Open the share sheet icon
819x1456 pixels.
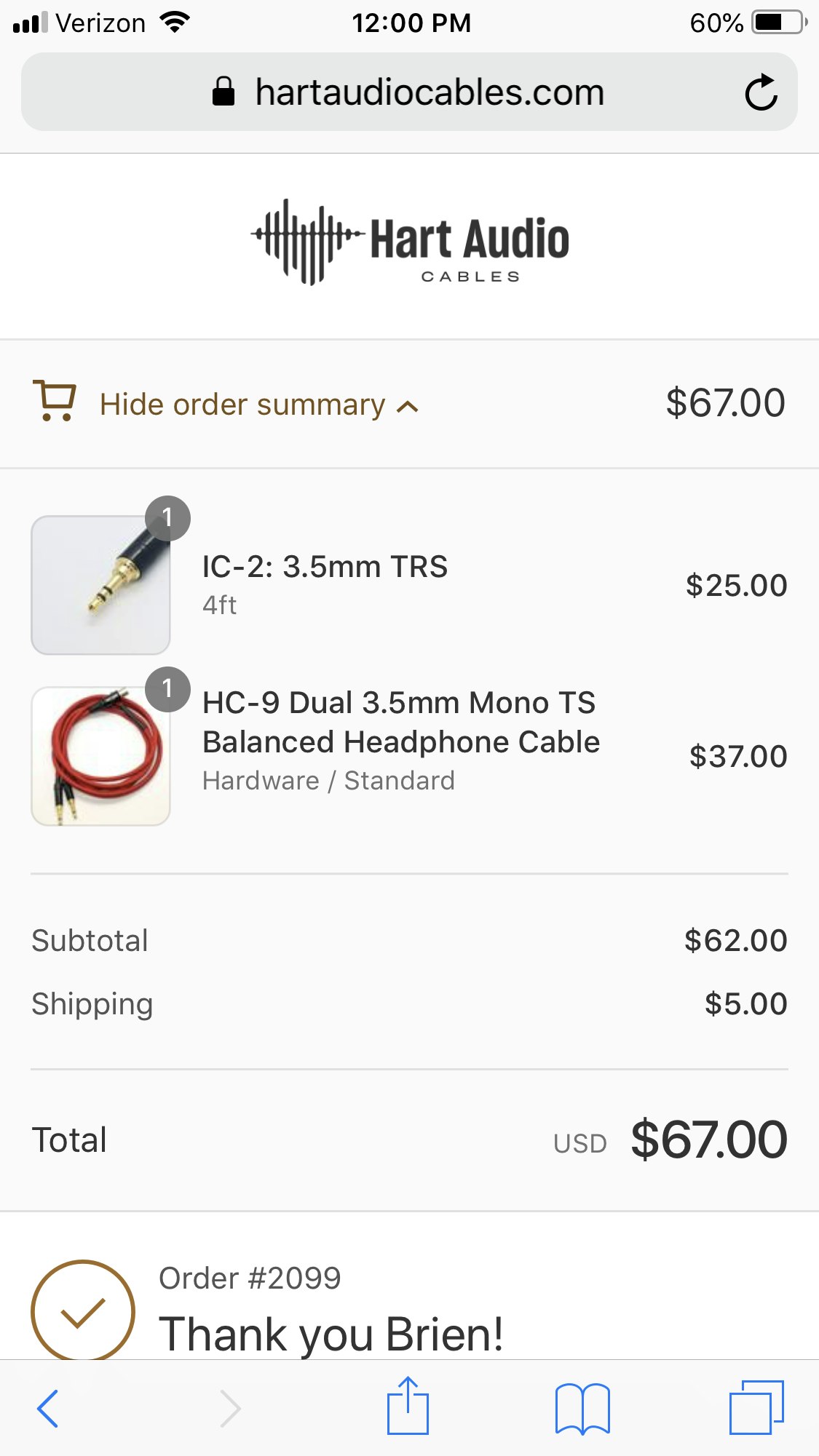click(x=408, y=1406)
